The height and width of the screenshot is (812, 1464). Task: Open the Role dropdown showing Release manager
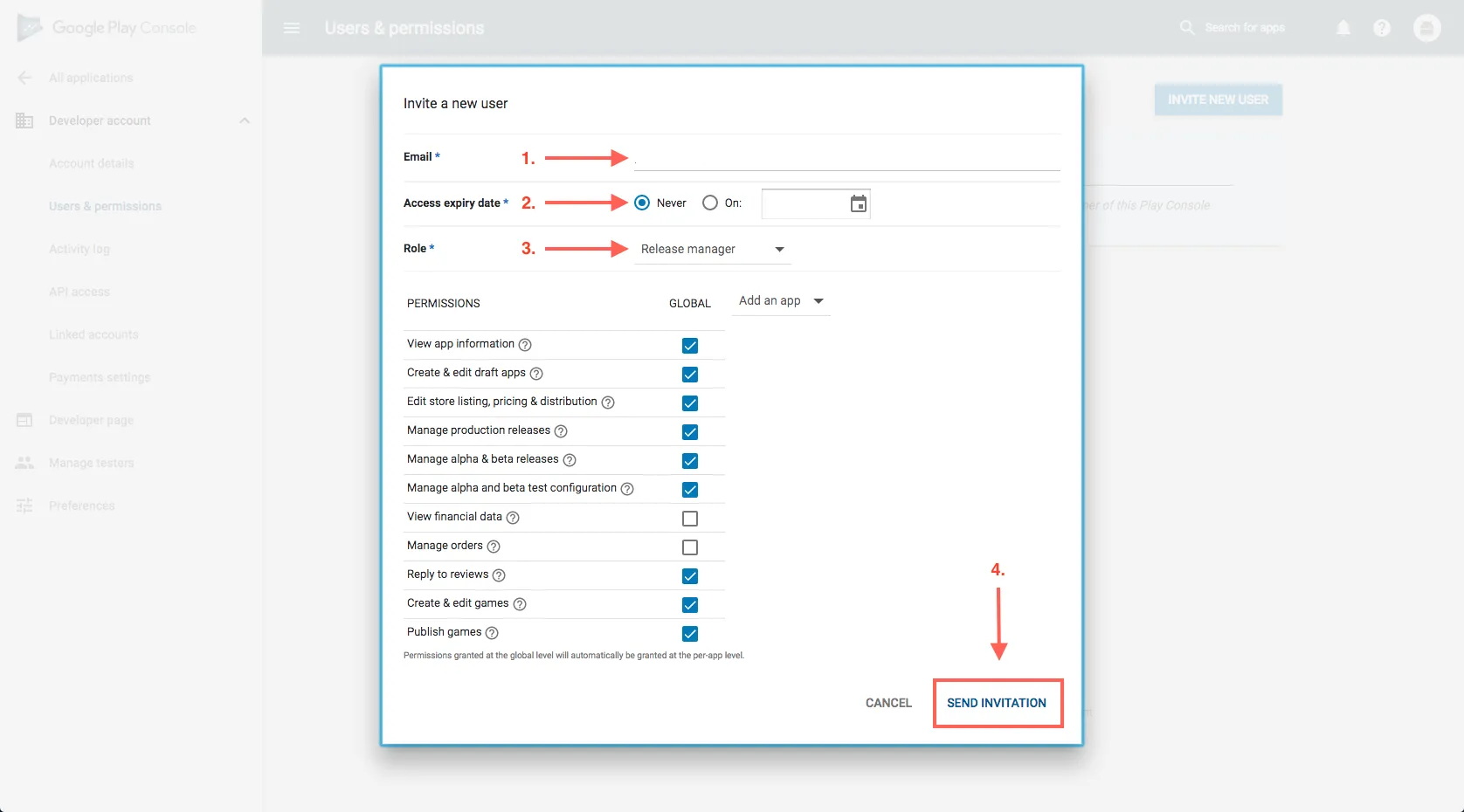click(x=712, y=249)
